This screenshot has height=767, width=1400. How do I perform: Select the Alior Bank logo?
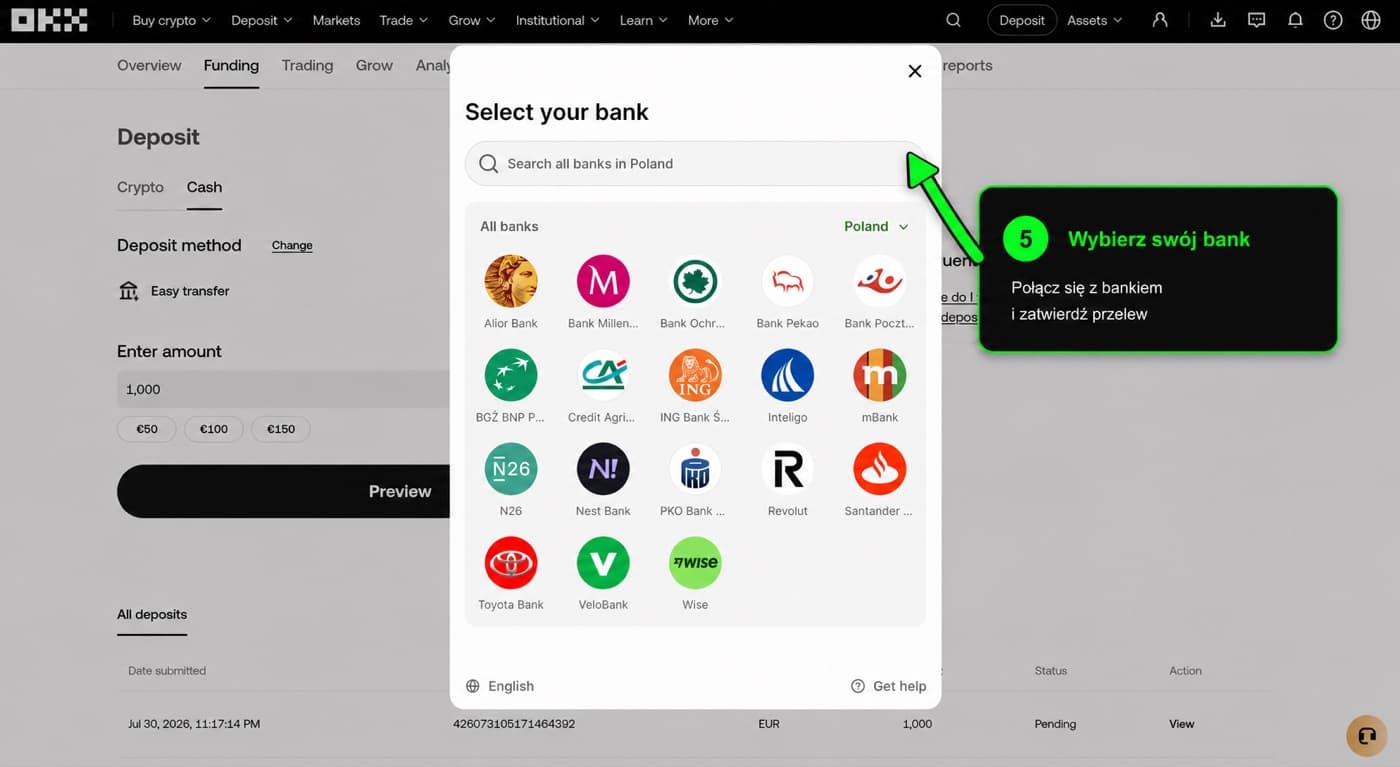[511, 281]
